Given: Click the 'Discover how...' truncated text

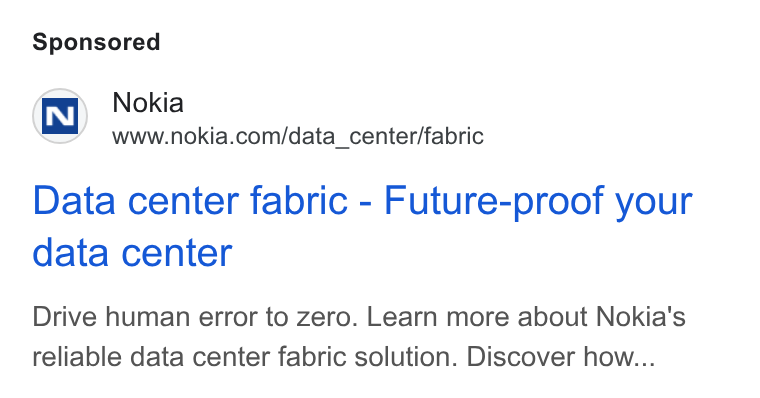Looking at the screenshot, I should pos(561,357).
